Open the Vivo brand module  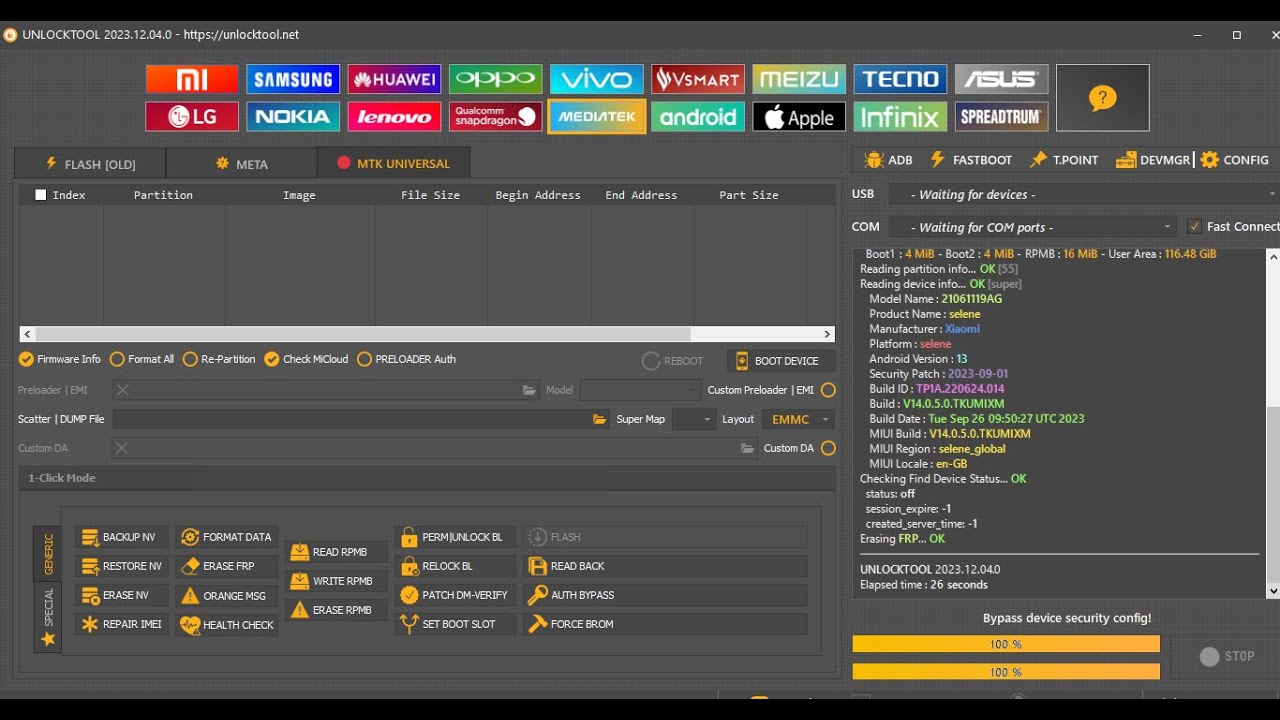pyautogui.click(x=597, y=79)
